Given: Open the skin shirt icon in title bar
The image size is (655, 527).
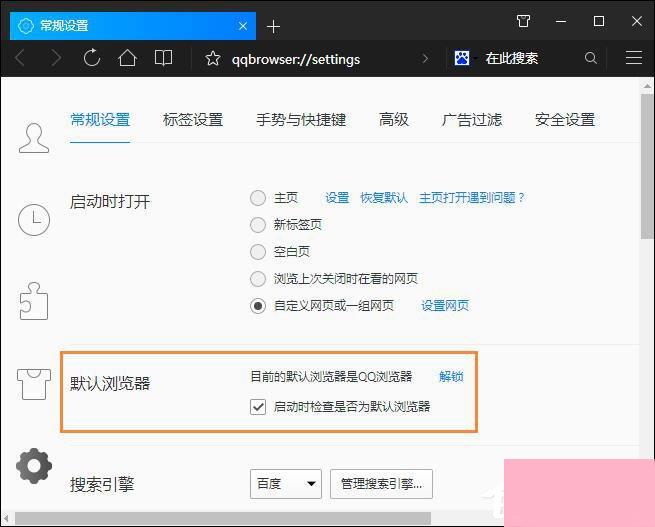Looking at the screenshot, I should coord(523,21).
